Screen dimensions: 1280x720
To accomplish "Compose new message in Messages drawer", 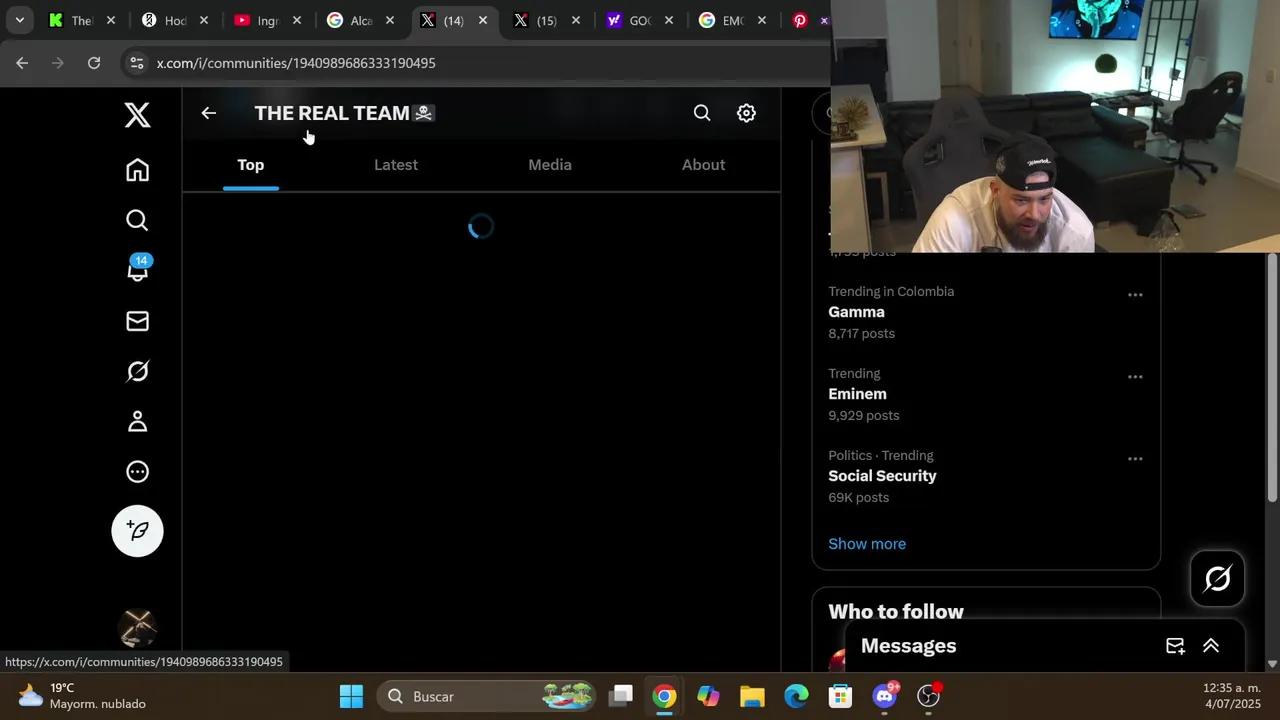I will click(1175, 646).
